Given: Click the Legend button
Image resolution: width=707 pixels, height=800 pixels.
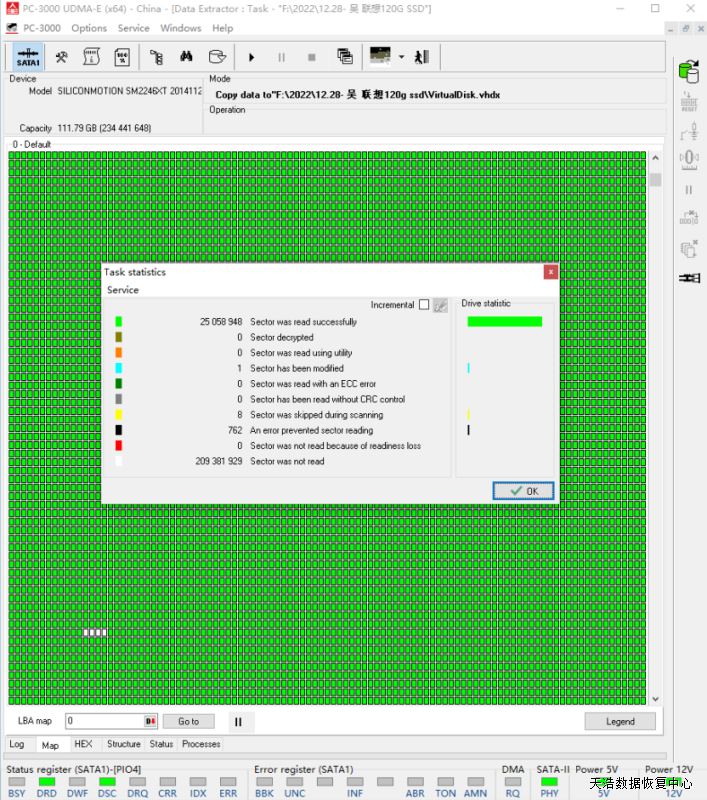Looking at the screenshot, I should [x=620, y=721].
